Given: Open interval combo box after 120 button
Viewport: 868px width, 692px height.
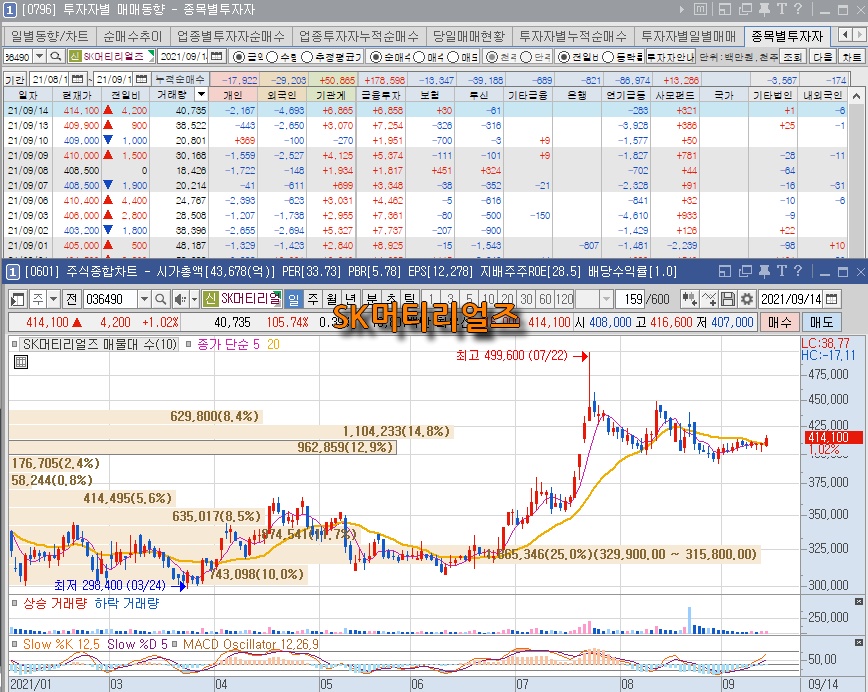Looking at the screenshot, I should 606,299.
